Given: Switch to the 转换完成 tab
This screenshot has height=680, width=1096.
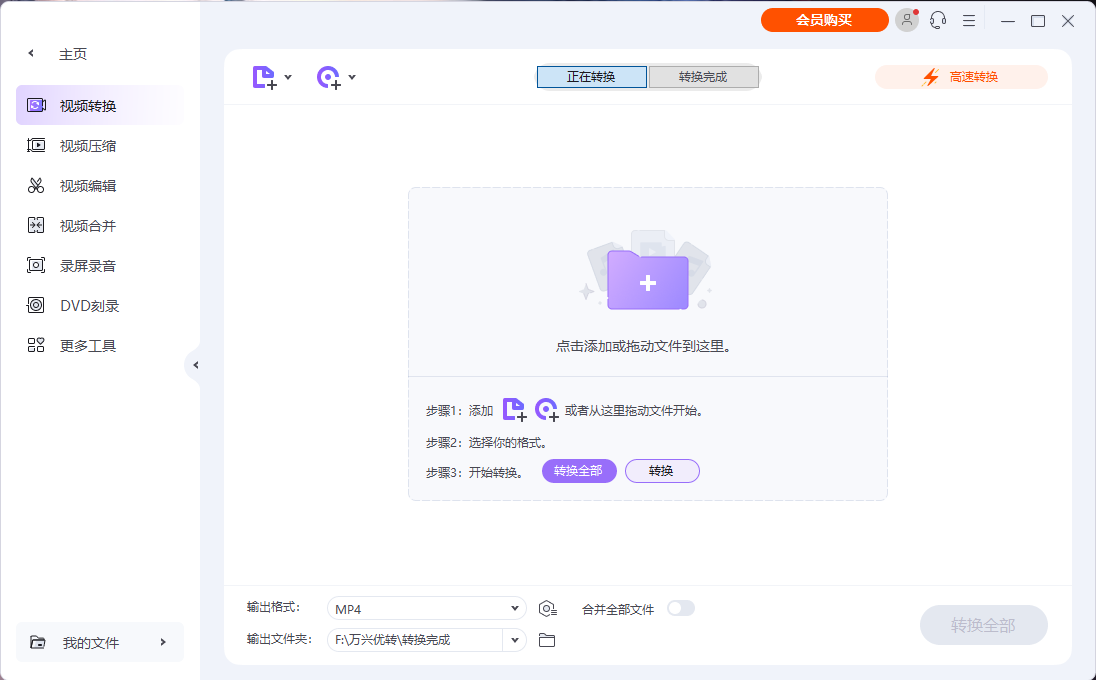Looking at the screenshot, I should tap(703, 76).
